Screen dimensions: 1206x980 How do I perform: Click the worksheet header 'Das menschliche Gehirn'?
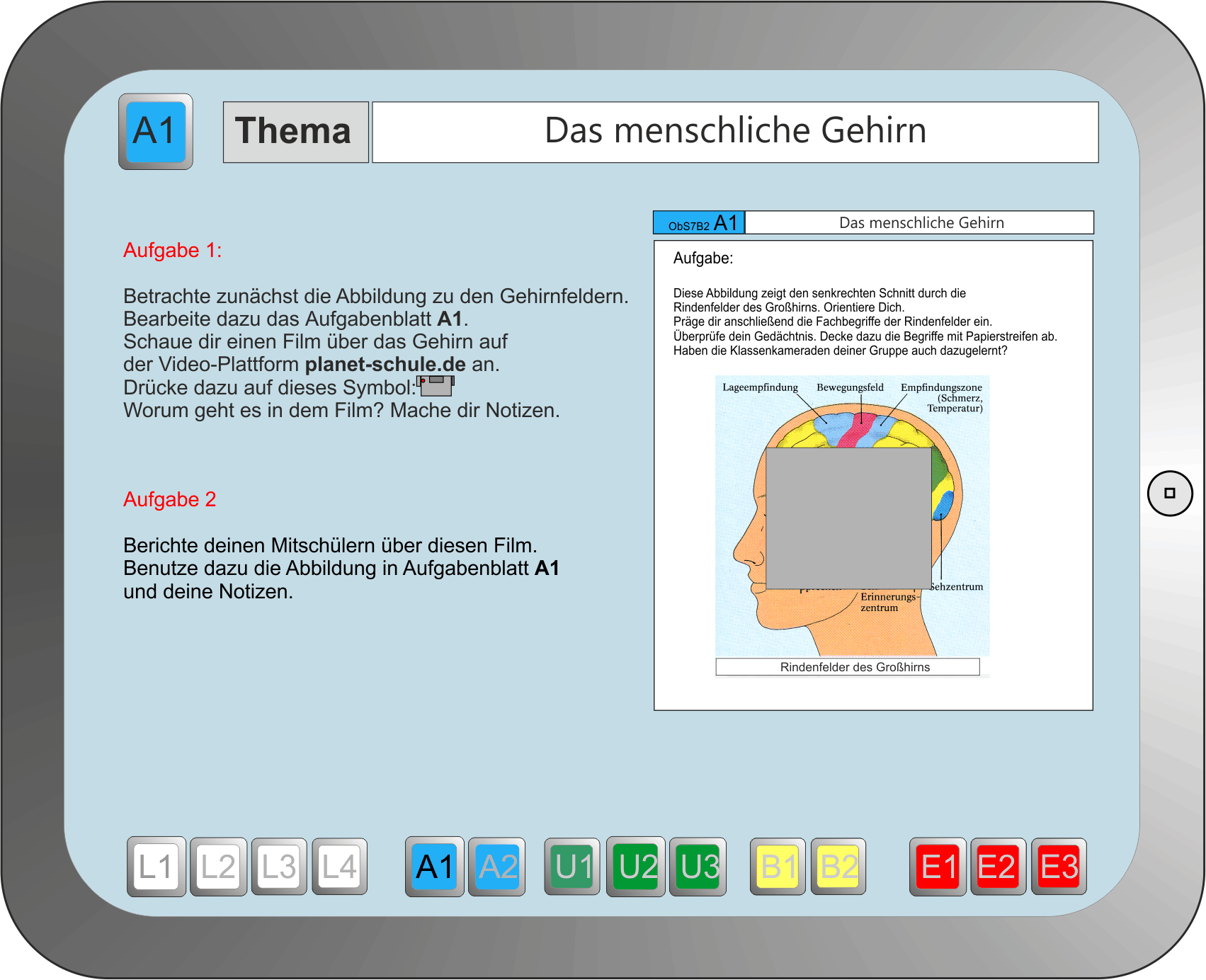tap(920, 223)
